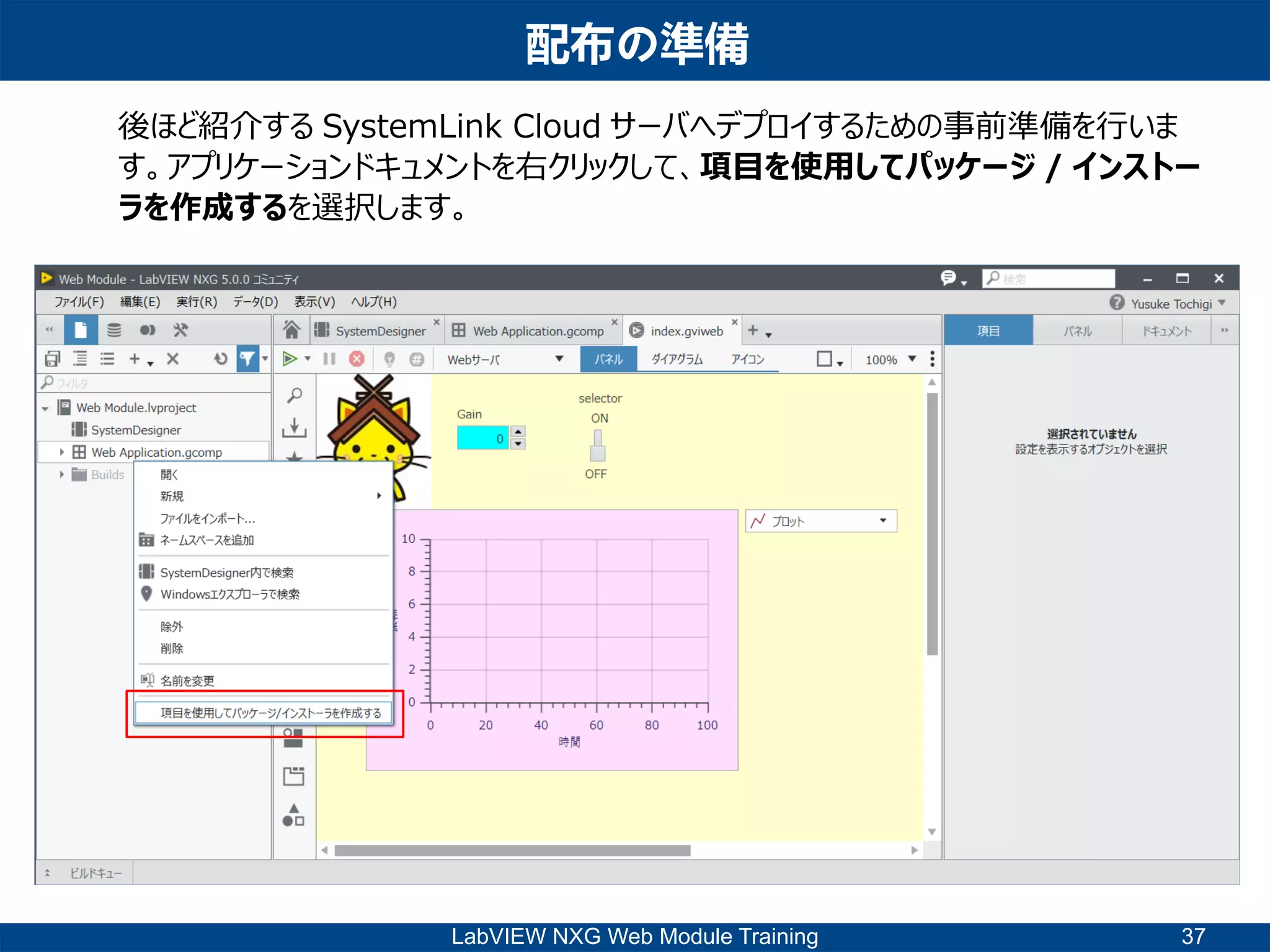Click the horizontal scrollbar under the panel
This screenshot has width=1270, height=952.
click(x=512, y=850)
